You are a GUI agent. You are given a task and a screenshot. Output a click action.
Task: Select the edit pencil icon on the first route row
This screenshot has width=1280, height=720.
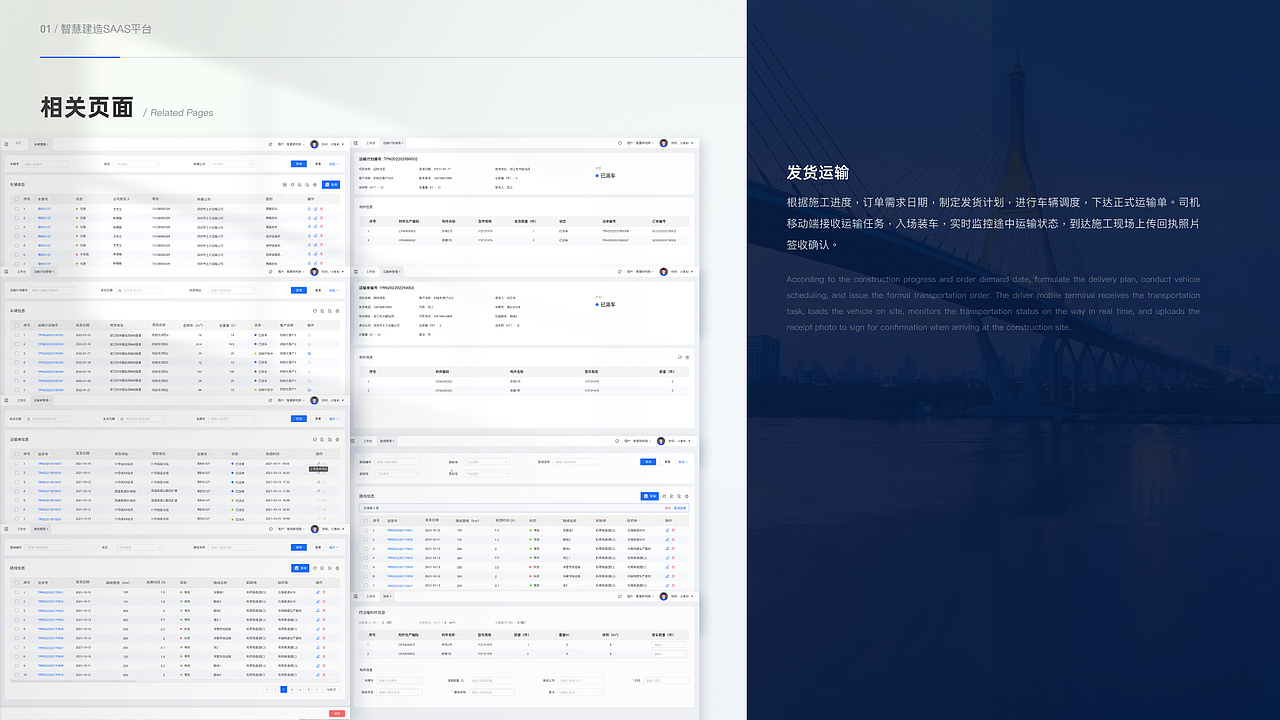click(317, 592)
